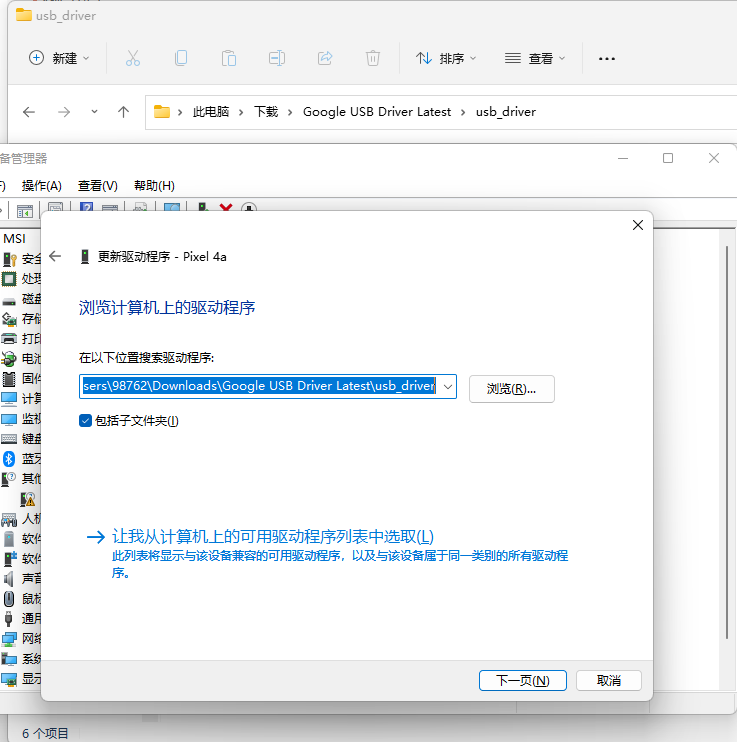The width and height of the screenshot is (737, 742).
Task: Close the driver update dialog with X
Action: [638, 225]
